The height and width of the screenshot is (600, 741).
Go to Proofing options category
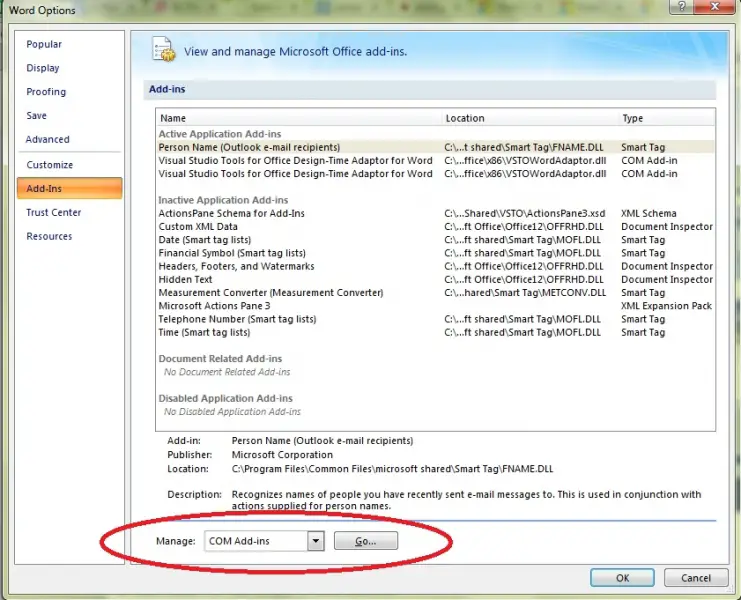point(46,92)
